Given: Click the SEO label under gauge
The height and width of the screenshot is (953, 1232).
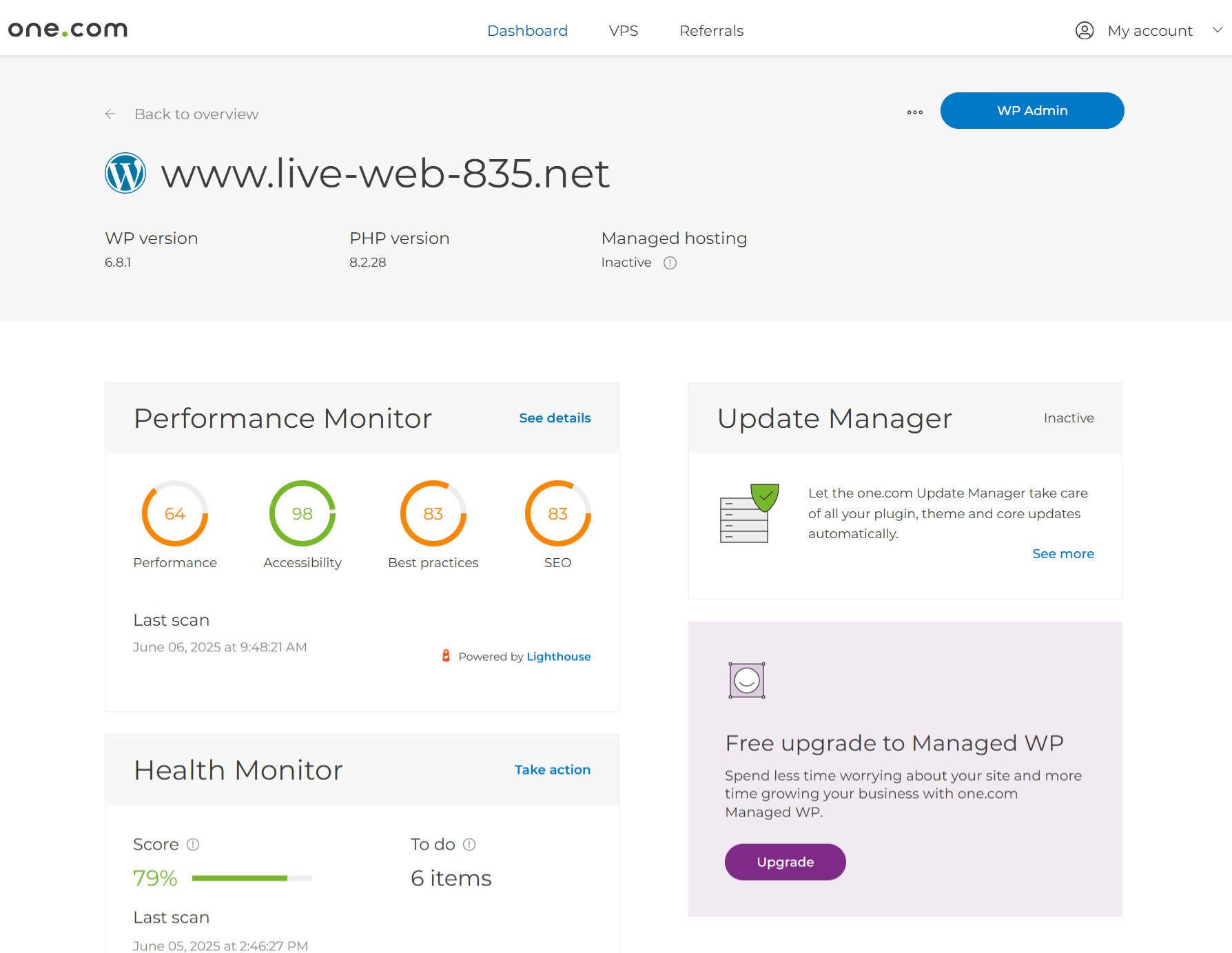Looking at the screenshot, I should (x=558, y=563).
